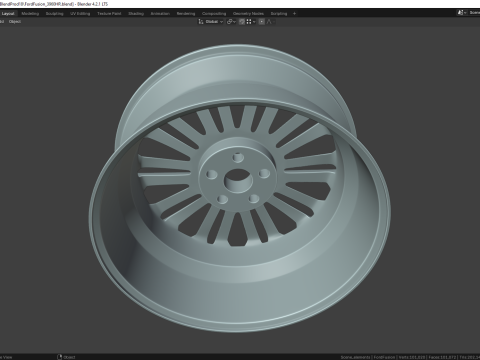Open the Object menu in viewport header
Image resolution: width=480 pixels, height=360 pixels.
15,22
